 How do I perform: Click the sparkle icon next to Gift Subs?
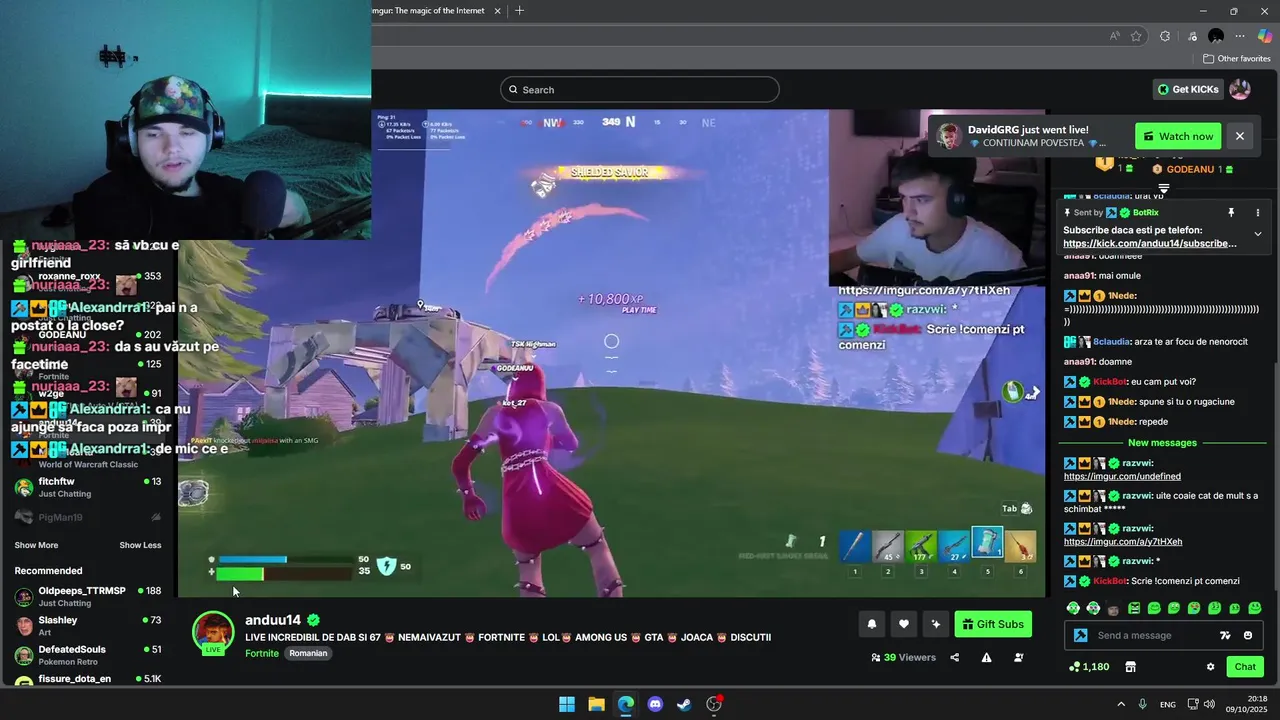936,624
